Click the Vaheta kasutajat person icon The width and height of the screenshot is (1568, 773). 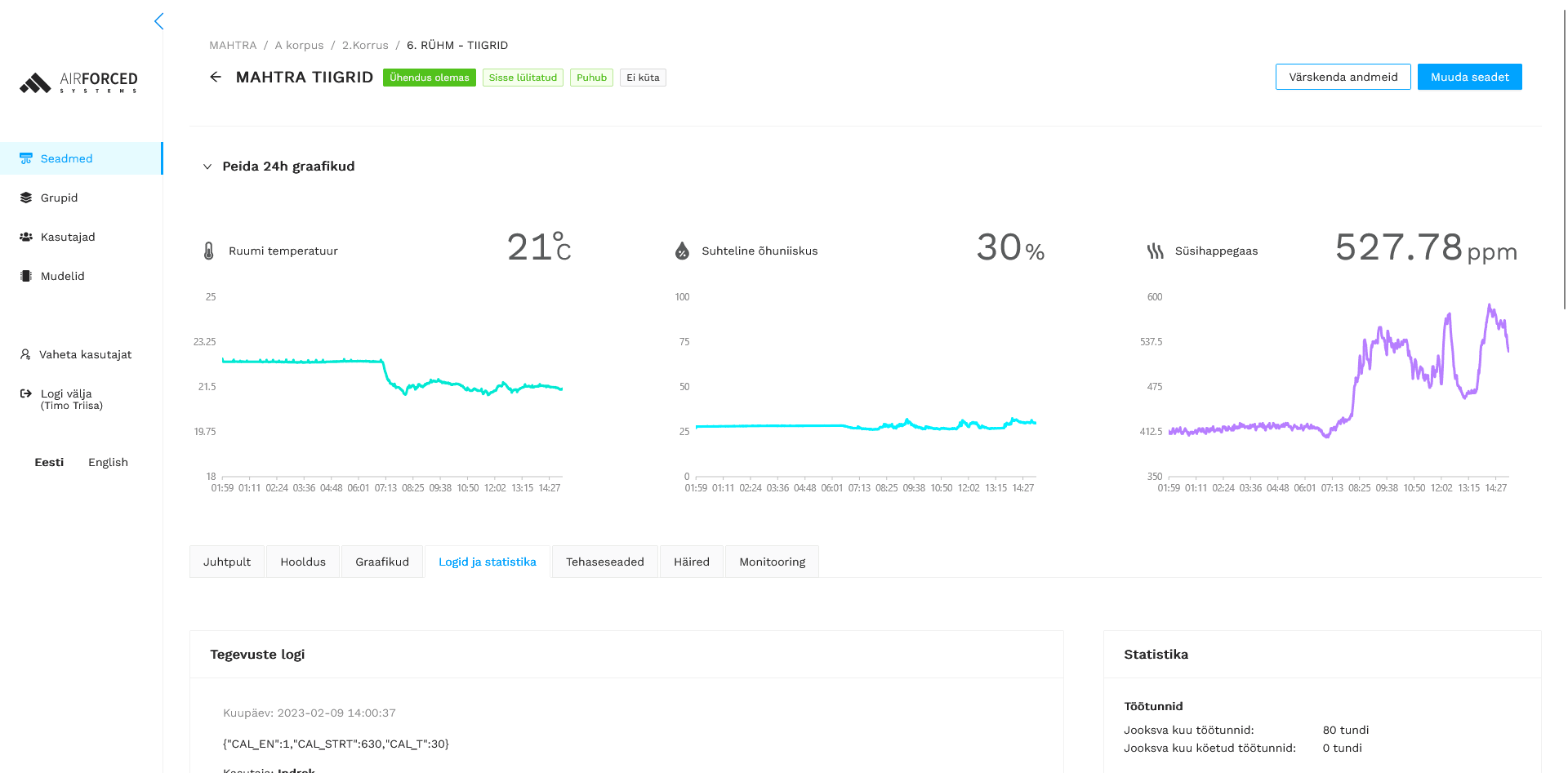pyautogui.click(x=25, y=354)
